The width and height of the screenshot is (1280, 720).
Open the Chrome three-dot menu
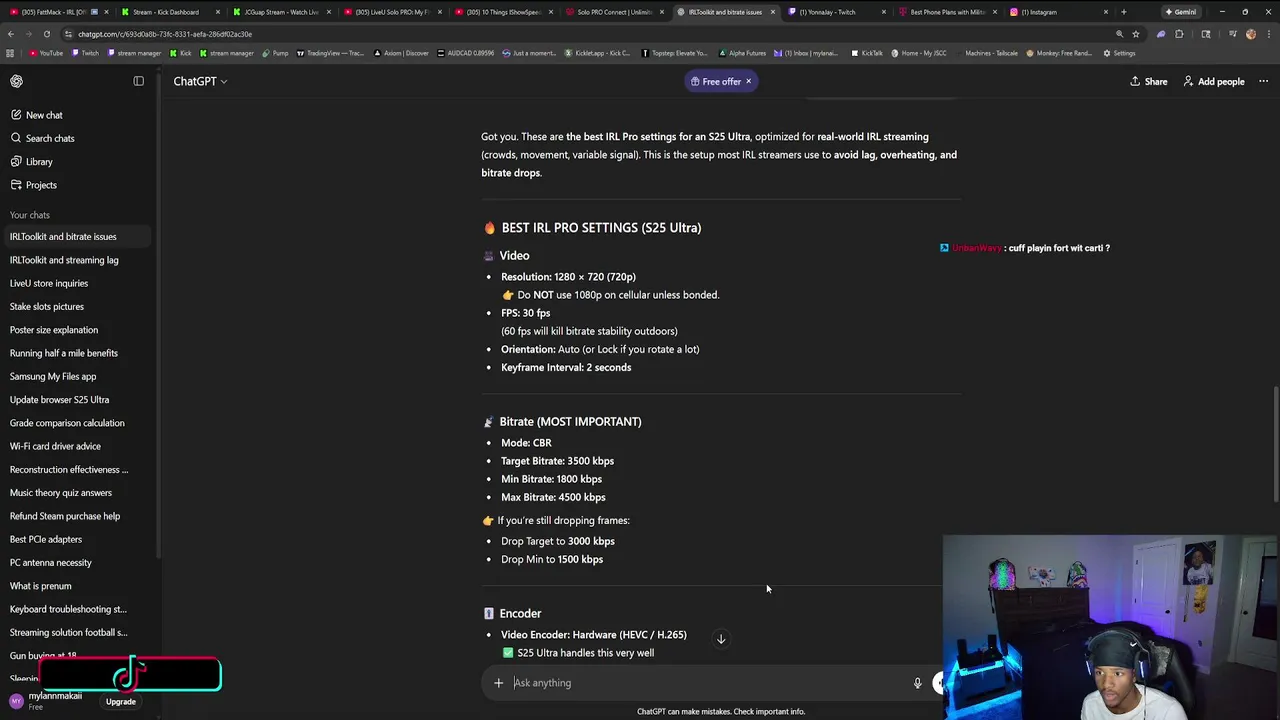pyautogui.click(x=1270, y=34)
